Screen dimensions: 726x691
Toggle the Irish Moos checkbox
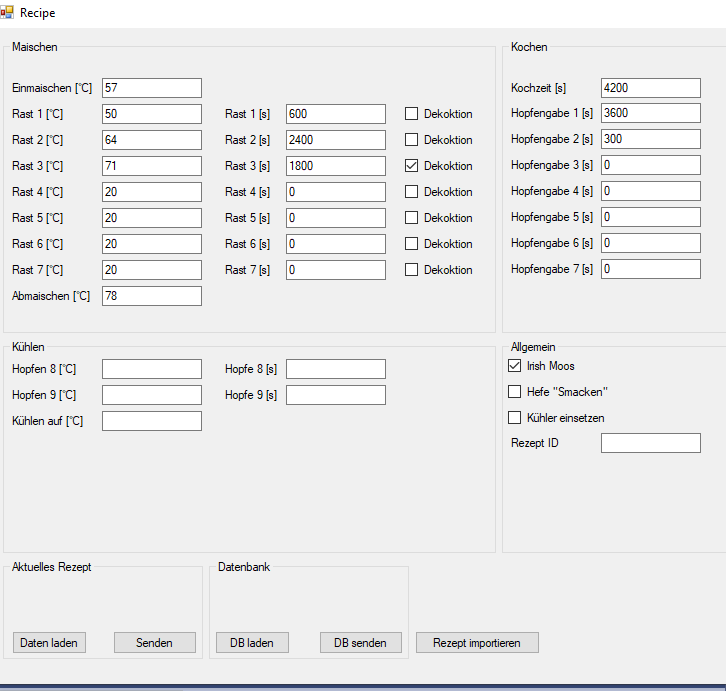pyautogui.click(x=515, y=366)
